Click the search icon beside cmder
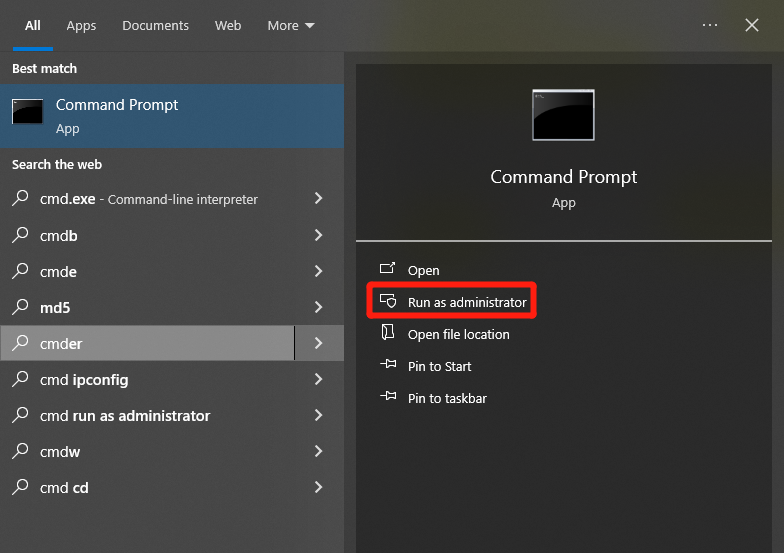784x553 pixels. coord(20,342)
